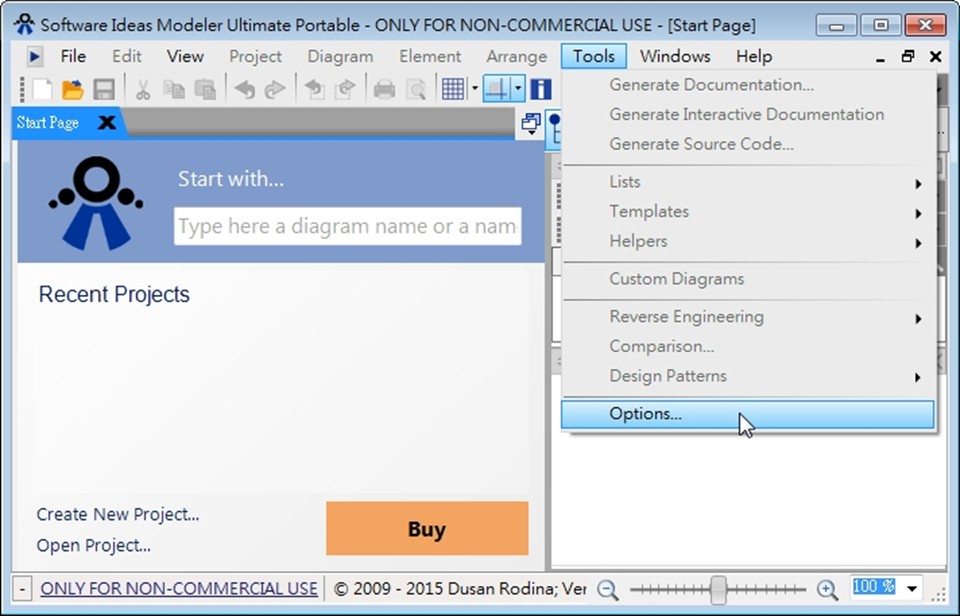Open the alignment guides dropdown arrow
960x616 pixels.
(x=519, y=89)
